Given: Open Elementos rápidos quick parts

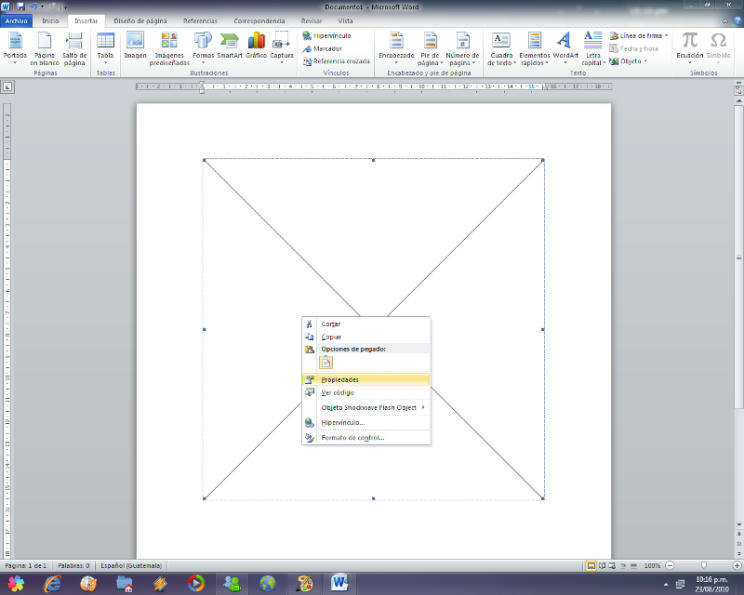Looking at the screenshot, I should (x=534, y=47).
